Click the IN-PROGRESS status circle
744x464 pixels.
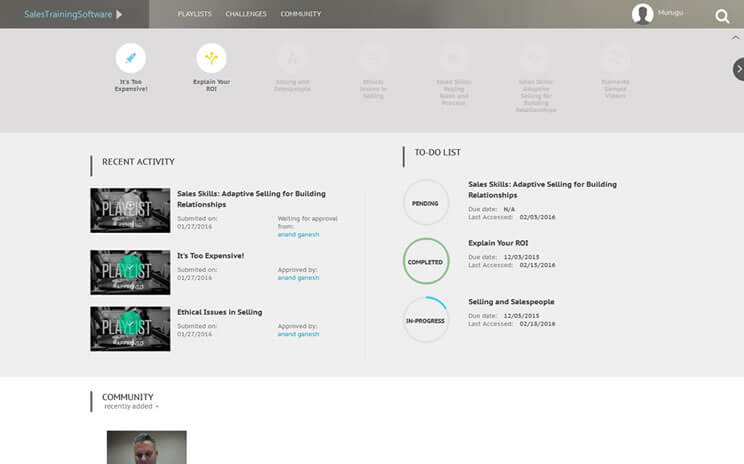click(426, 320)
